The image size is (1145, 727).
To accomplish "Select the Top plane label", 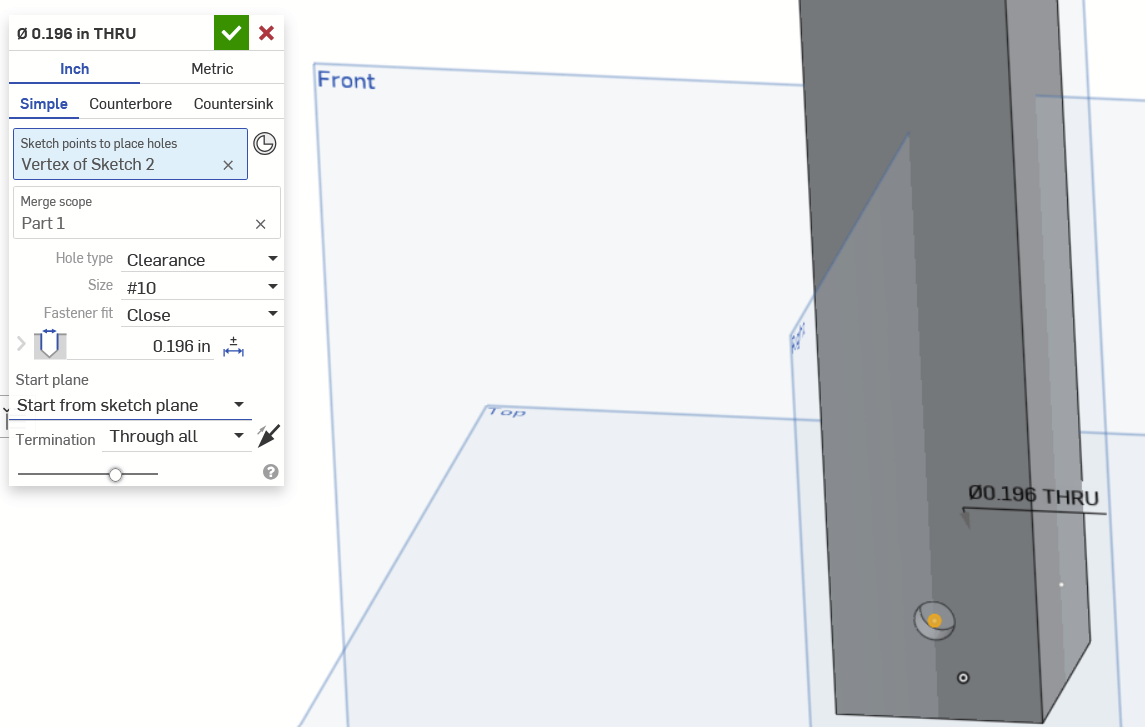I will tap(507, 412).
